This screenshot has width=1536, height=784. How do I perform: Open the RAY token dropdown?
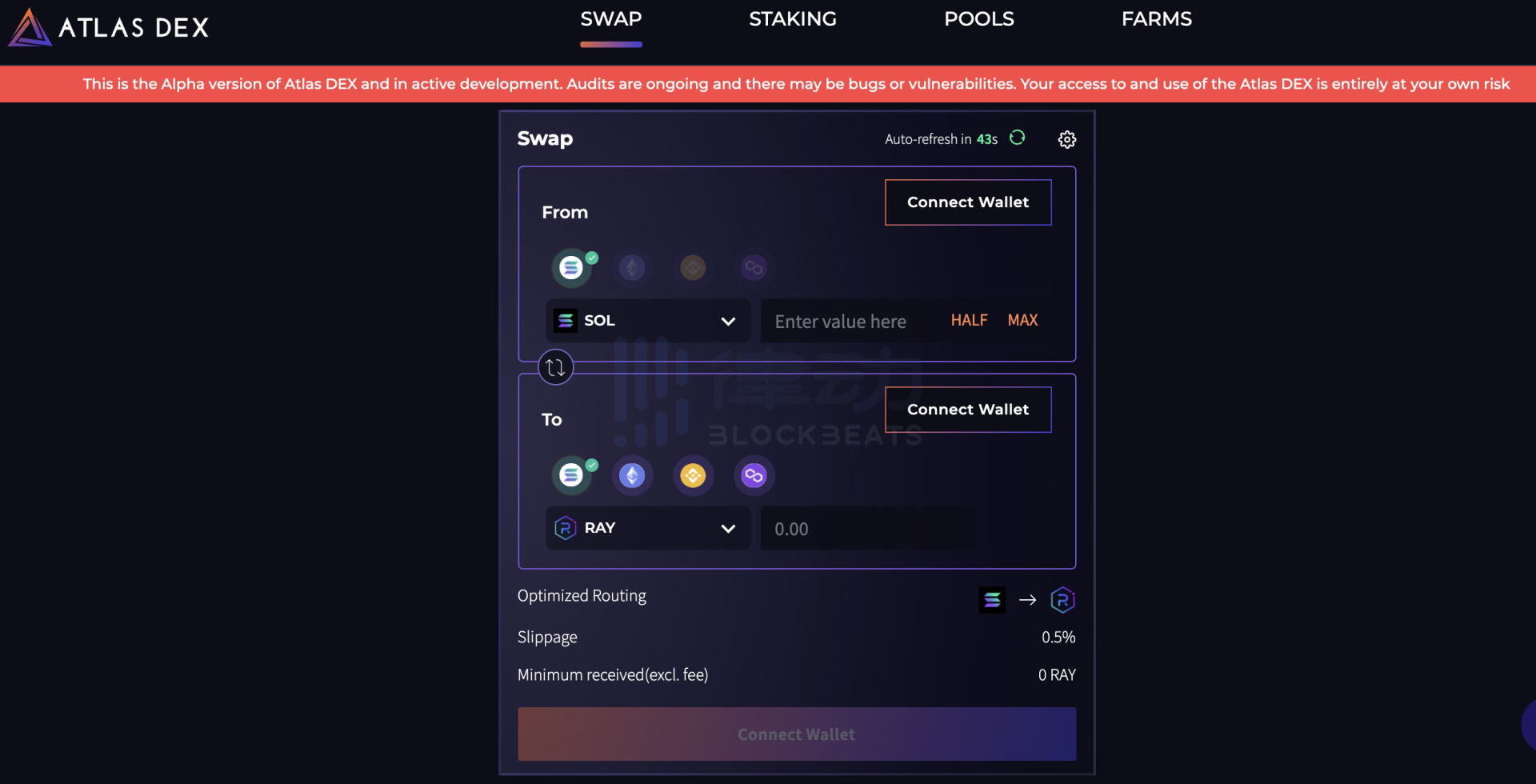(x=646, y=528)
